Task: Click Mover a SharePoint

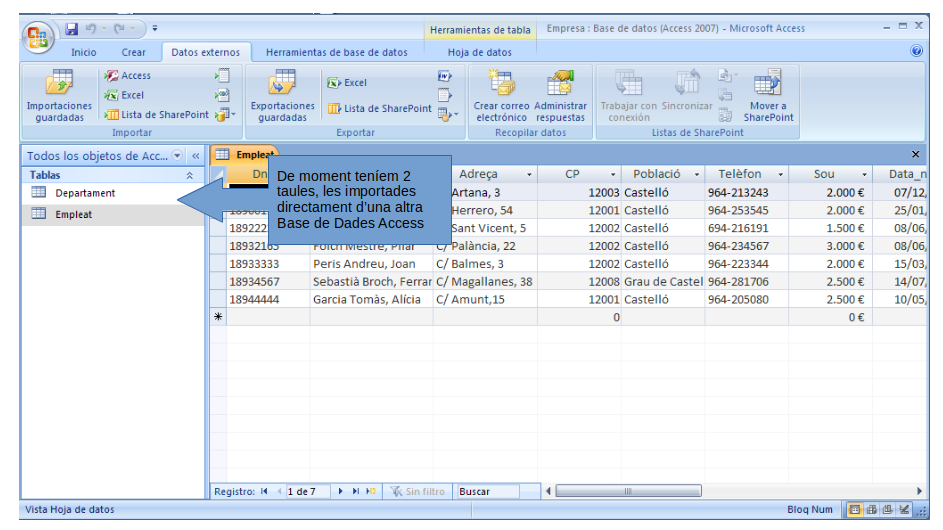Action: point(768,96)
